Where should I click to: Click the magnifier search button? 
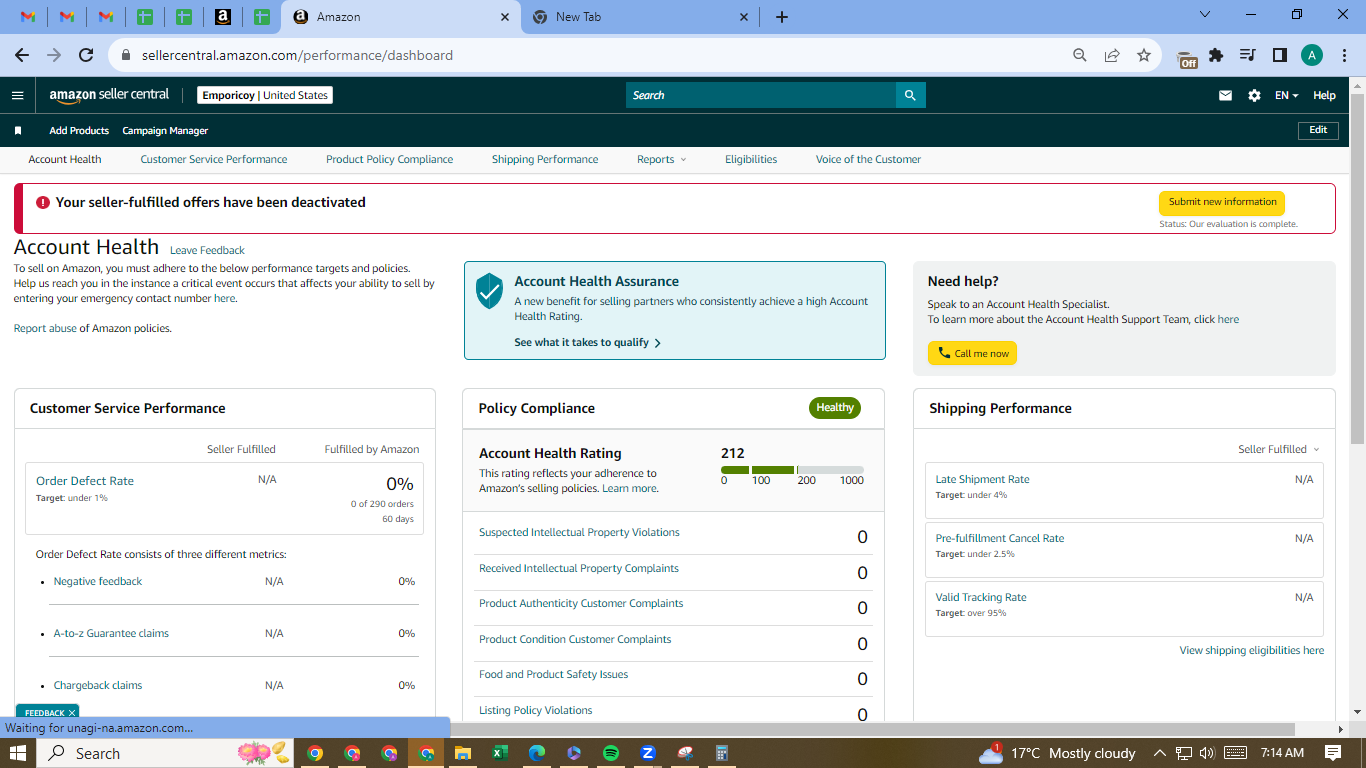pyautogui.click(x=910, y=95)
